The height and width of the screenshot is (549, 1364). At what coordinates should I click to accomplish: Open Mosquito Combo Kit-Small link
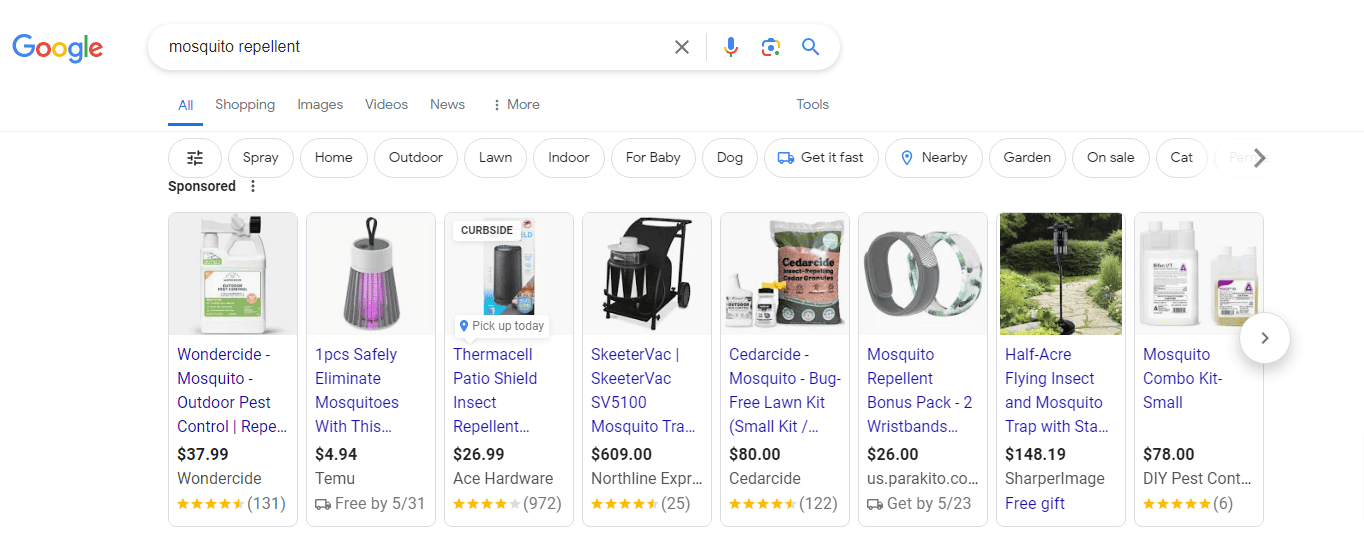pos(1183,378)
